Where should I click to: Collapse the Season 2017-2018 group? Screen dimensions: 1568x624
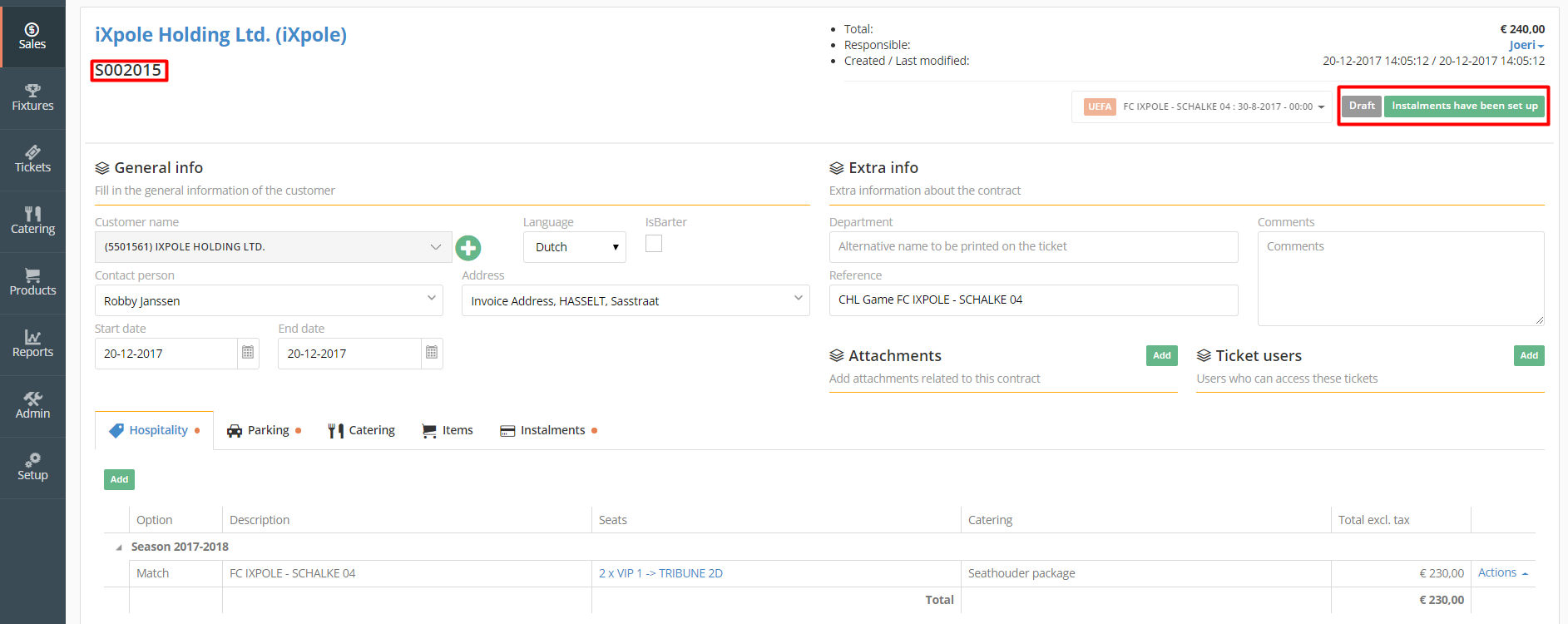119,547
